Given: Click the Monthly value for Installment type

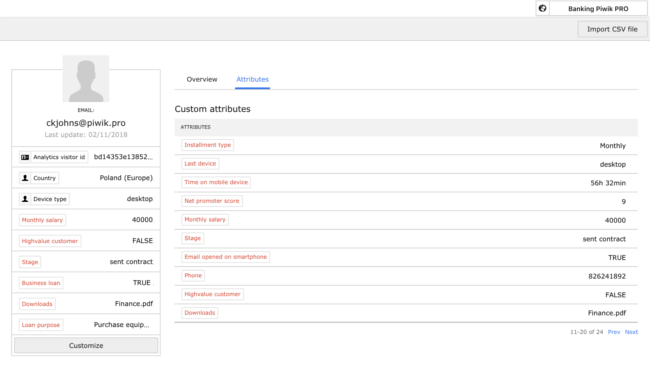Looking at the screenshot, I should (613, 145).
